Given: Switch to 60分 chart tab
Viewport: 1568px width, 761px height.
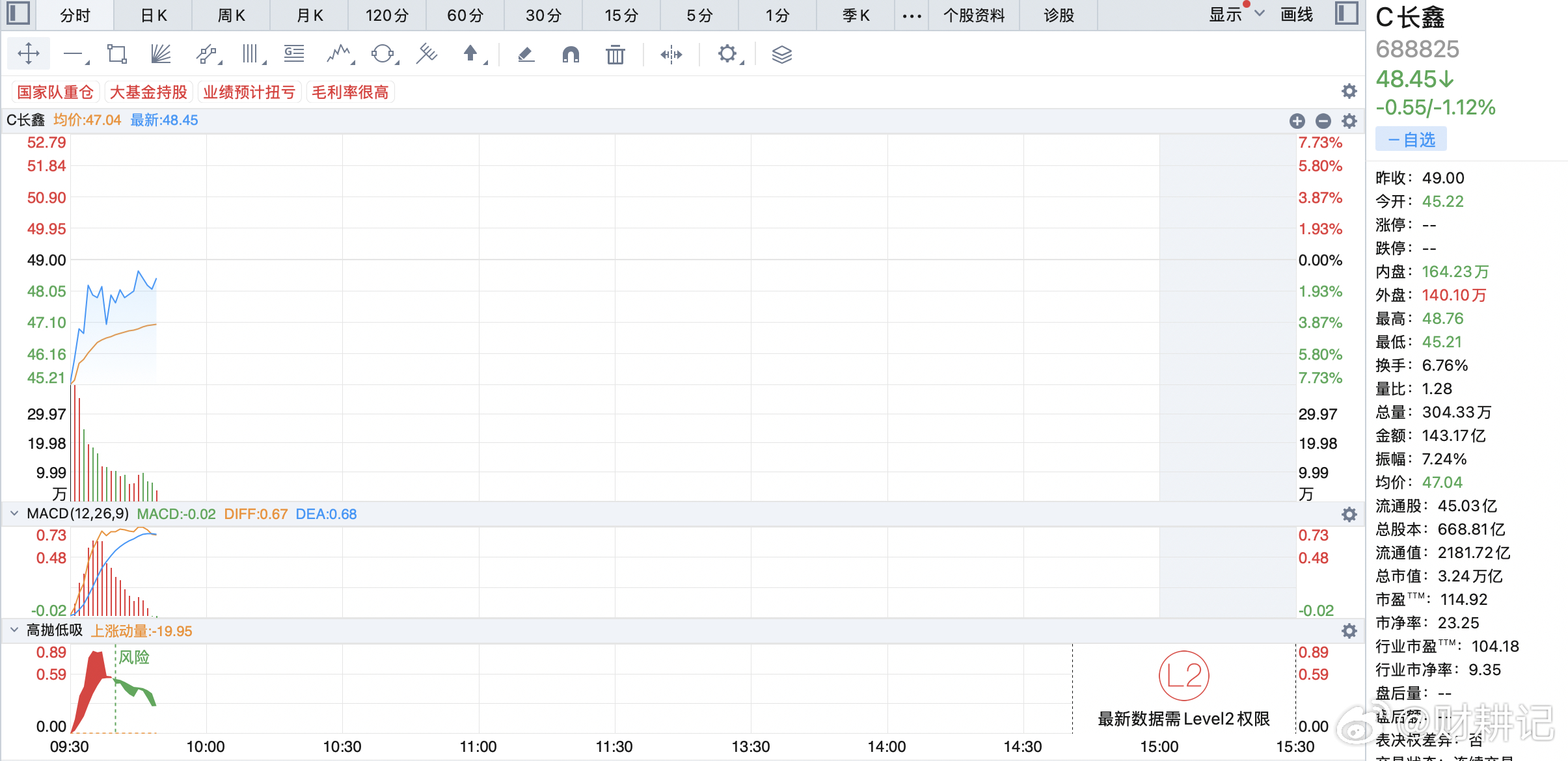Looking at the screenshot, I should tap(465, 16).
